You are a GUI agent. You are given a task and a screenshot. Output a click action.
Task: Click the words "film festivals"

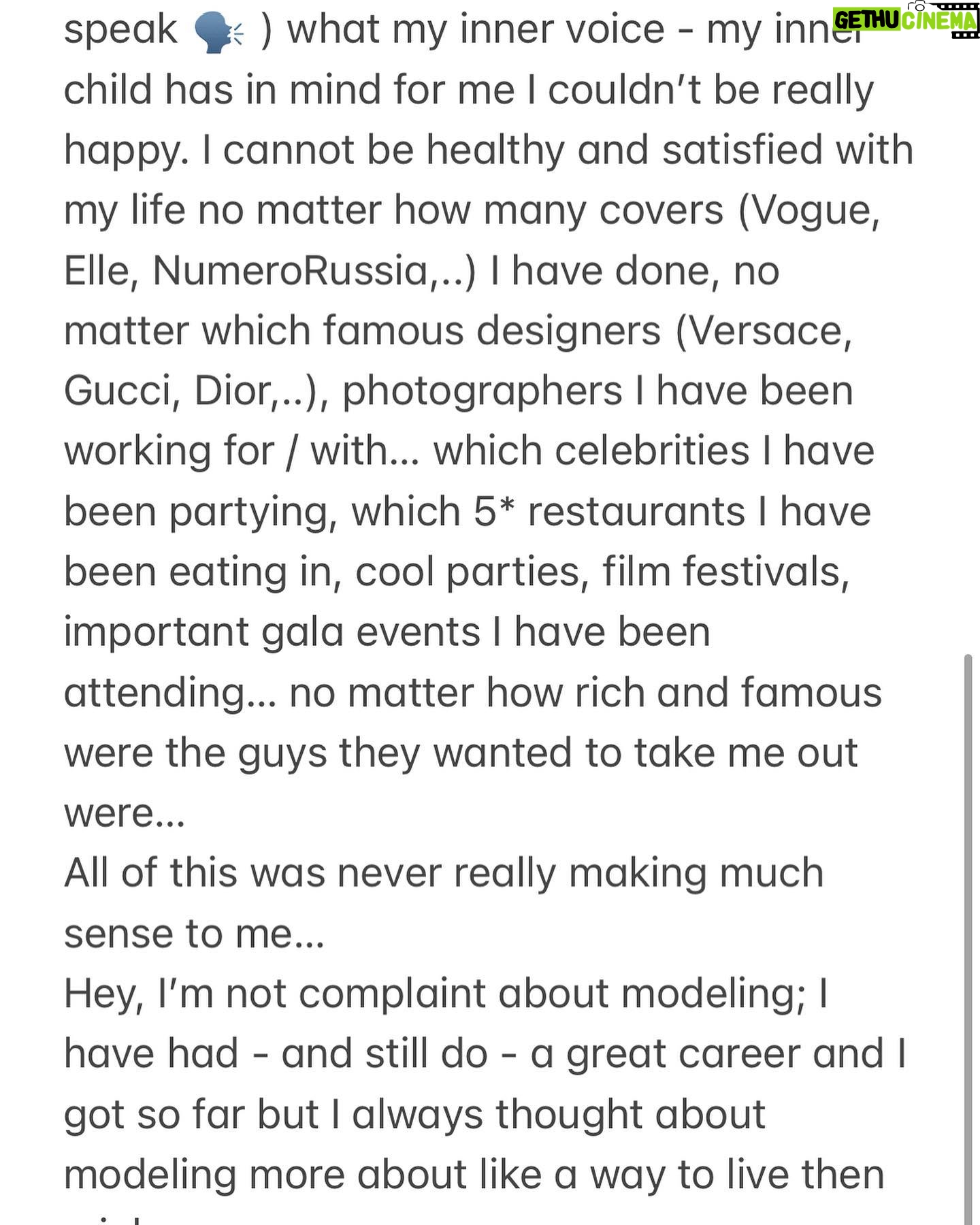click(725, 572)
